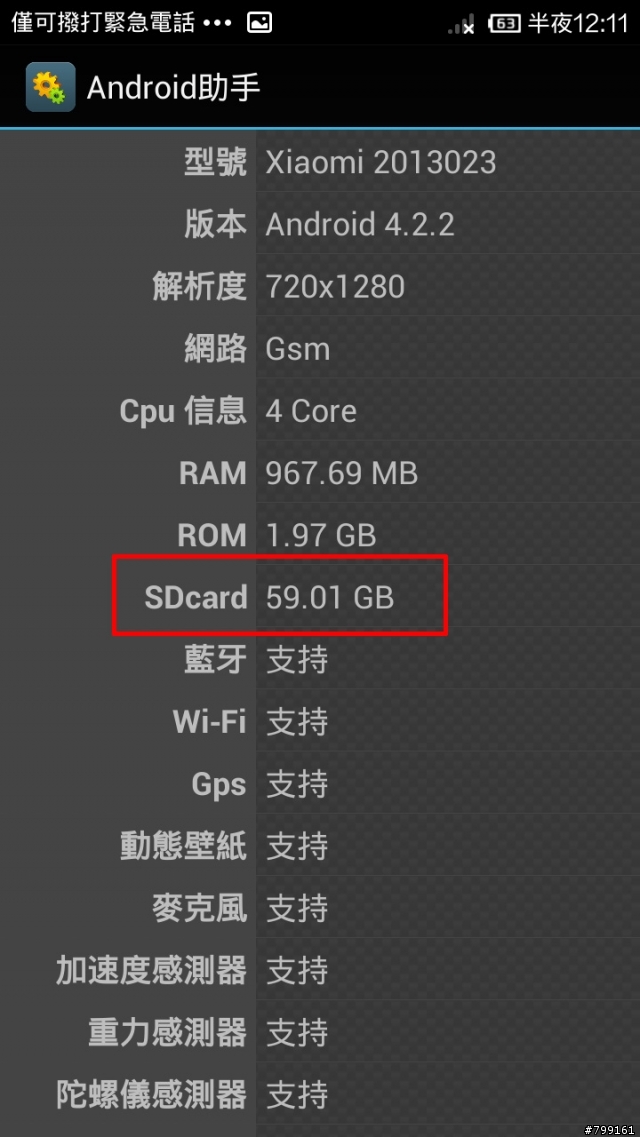The image size is (640, 1138).
Task: Select the 動態壁紙 支持 row
Action: pos(320,846)
